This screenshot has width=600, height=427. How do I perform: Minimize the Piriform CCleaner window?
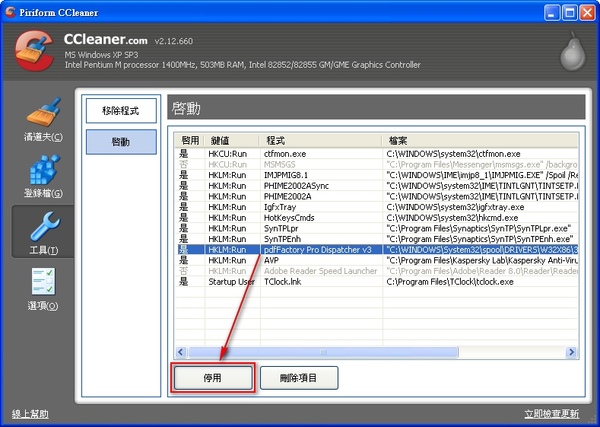pyautogui.click(x=551, y=13)
